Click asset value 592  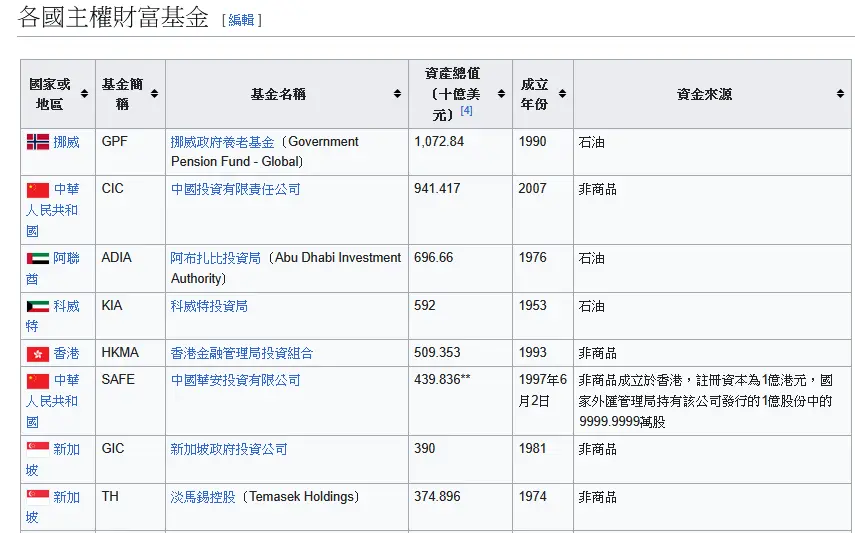(x=425, y=306)
